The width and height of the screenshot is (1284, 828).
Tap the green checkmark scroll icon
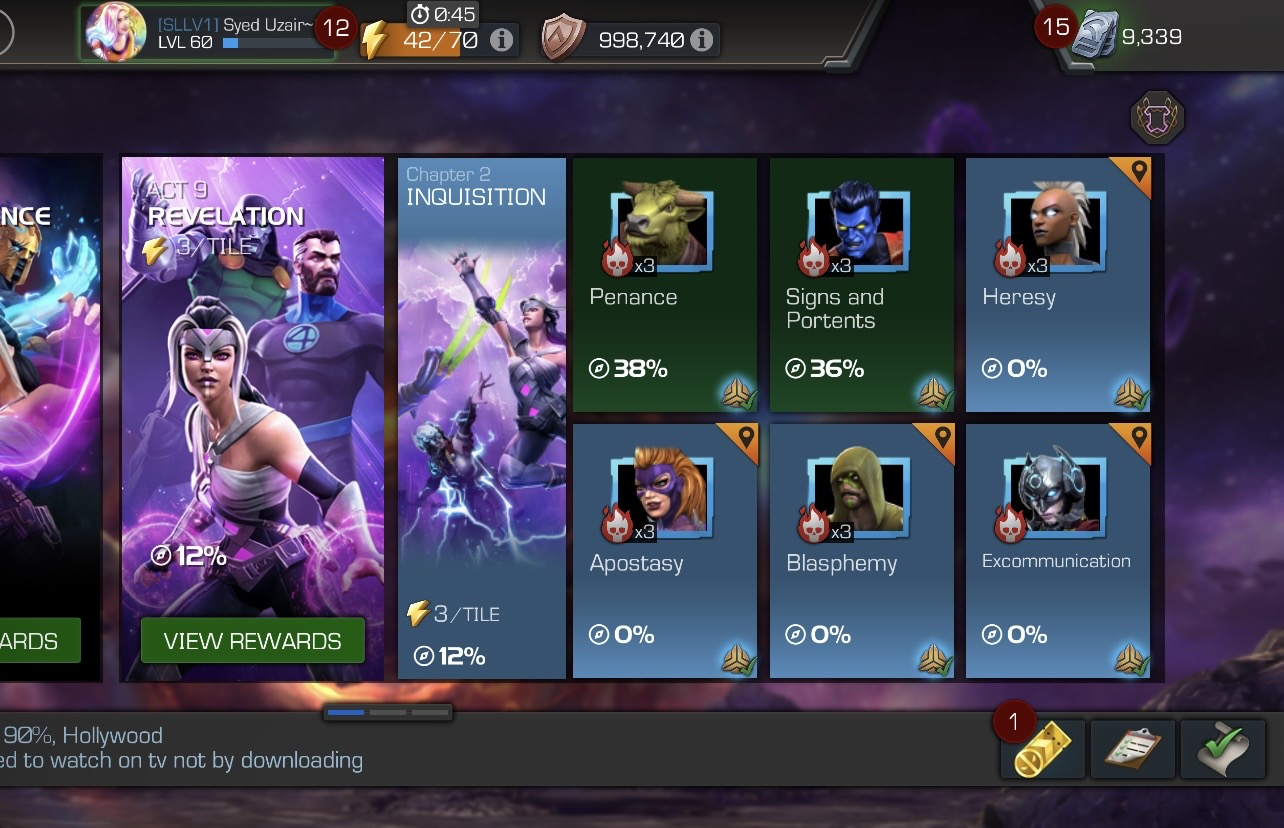(1222, 748)
